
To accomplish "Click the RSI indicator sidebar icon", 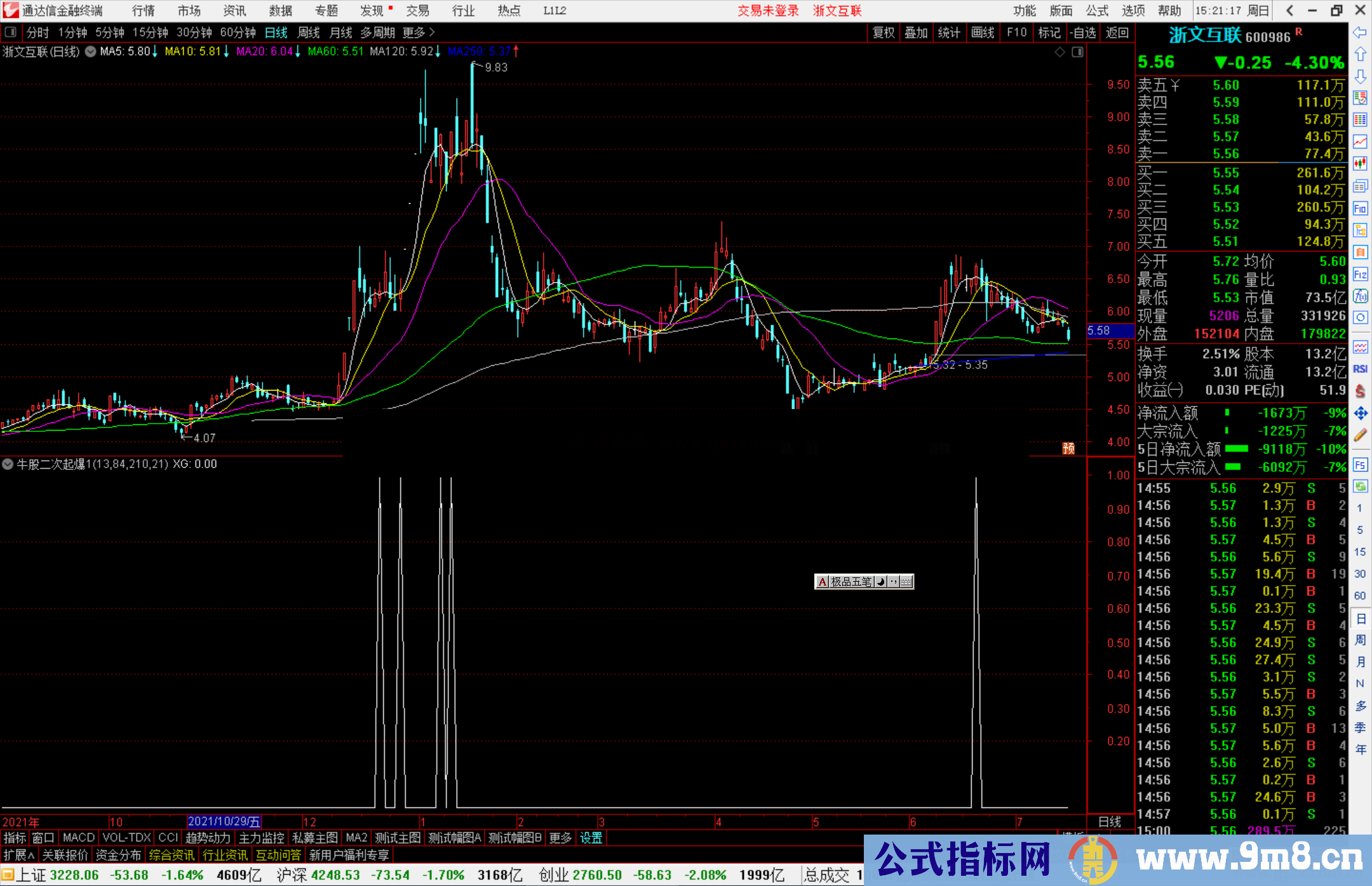I will point(1360,369).
